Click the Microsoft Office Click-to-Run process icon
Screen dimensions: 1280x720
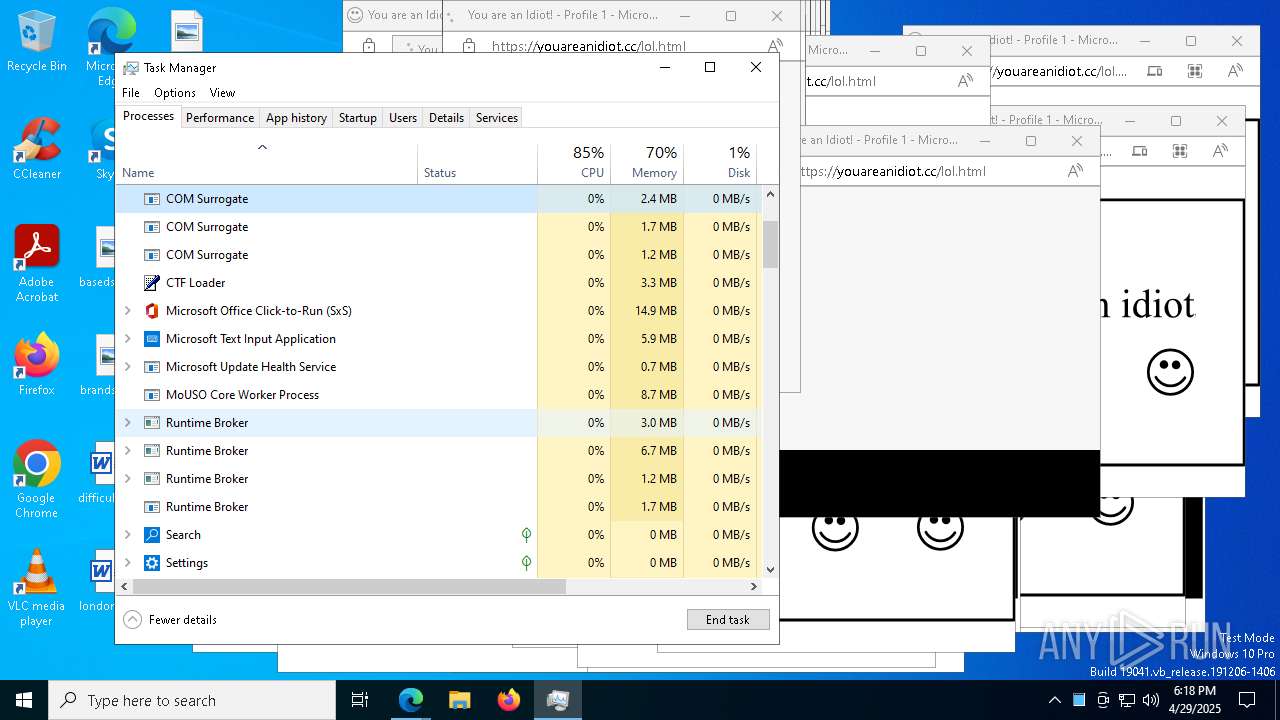pyautogui.click(x=152, y=311)
